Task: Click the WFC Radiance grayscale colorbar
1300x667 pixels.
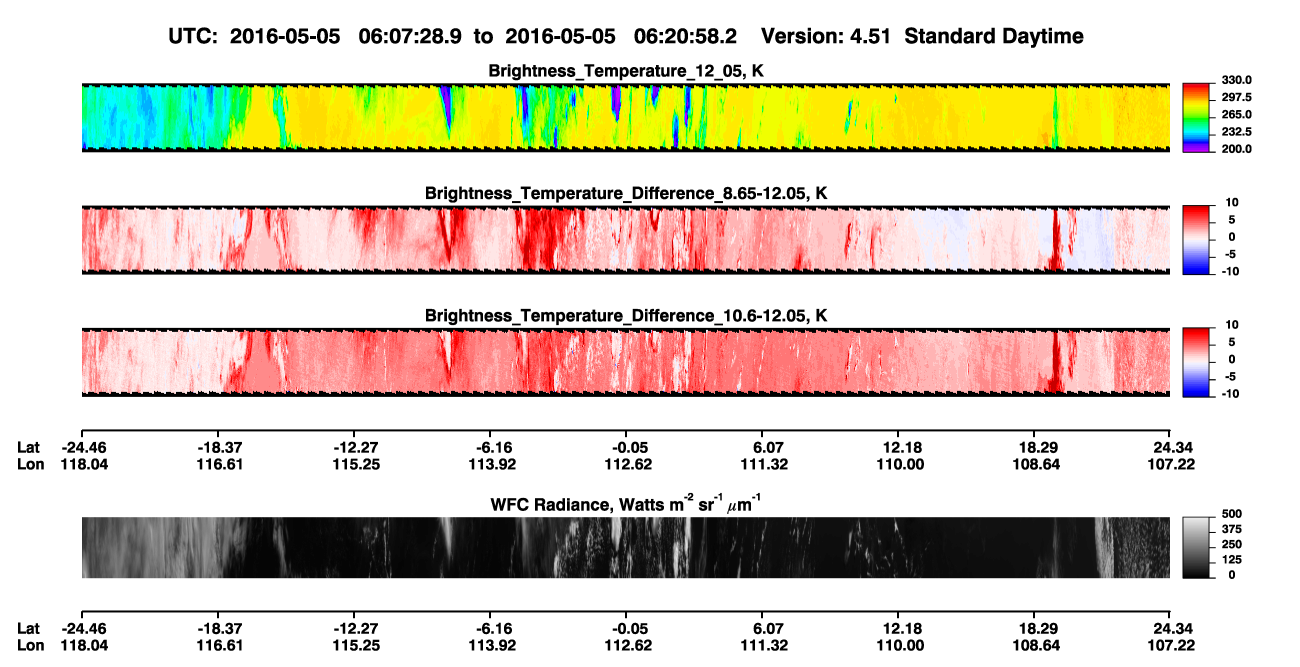Action: pyautogui.click(x=1198, y=547)
